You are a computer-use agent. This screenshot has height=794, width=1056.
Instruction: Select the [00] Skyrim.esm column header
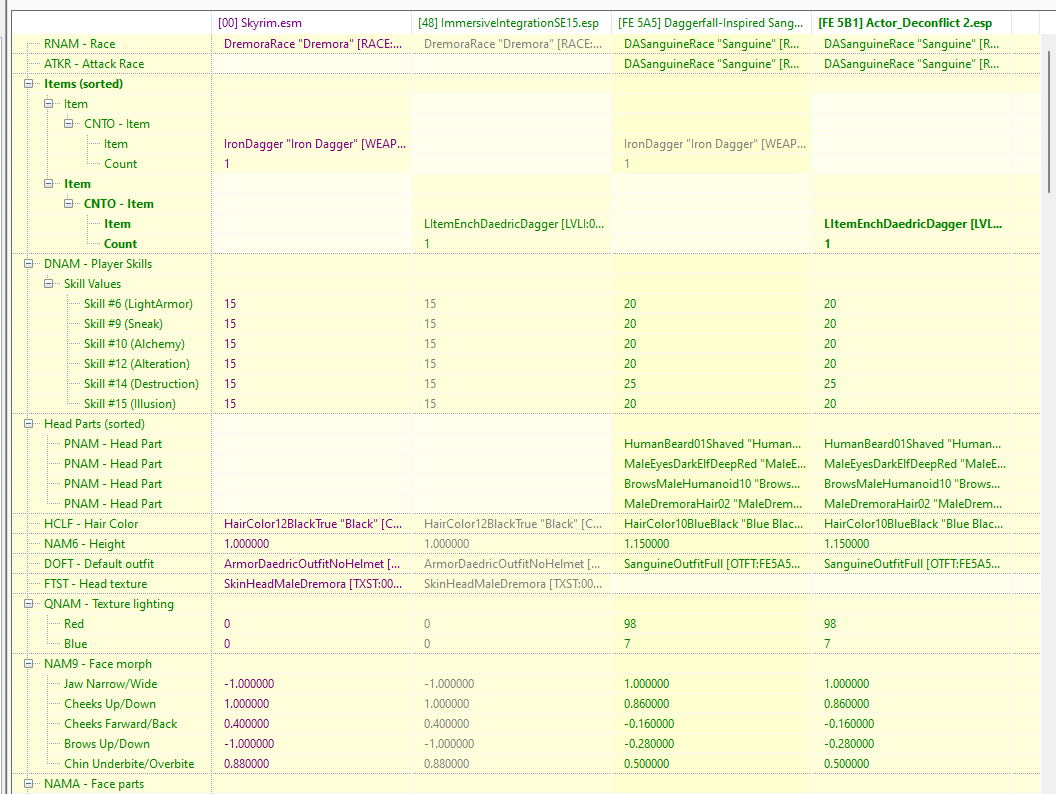click(311, 23)
